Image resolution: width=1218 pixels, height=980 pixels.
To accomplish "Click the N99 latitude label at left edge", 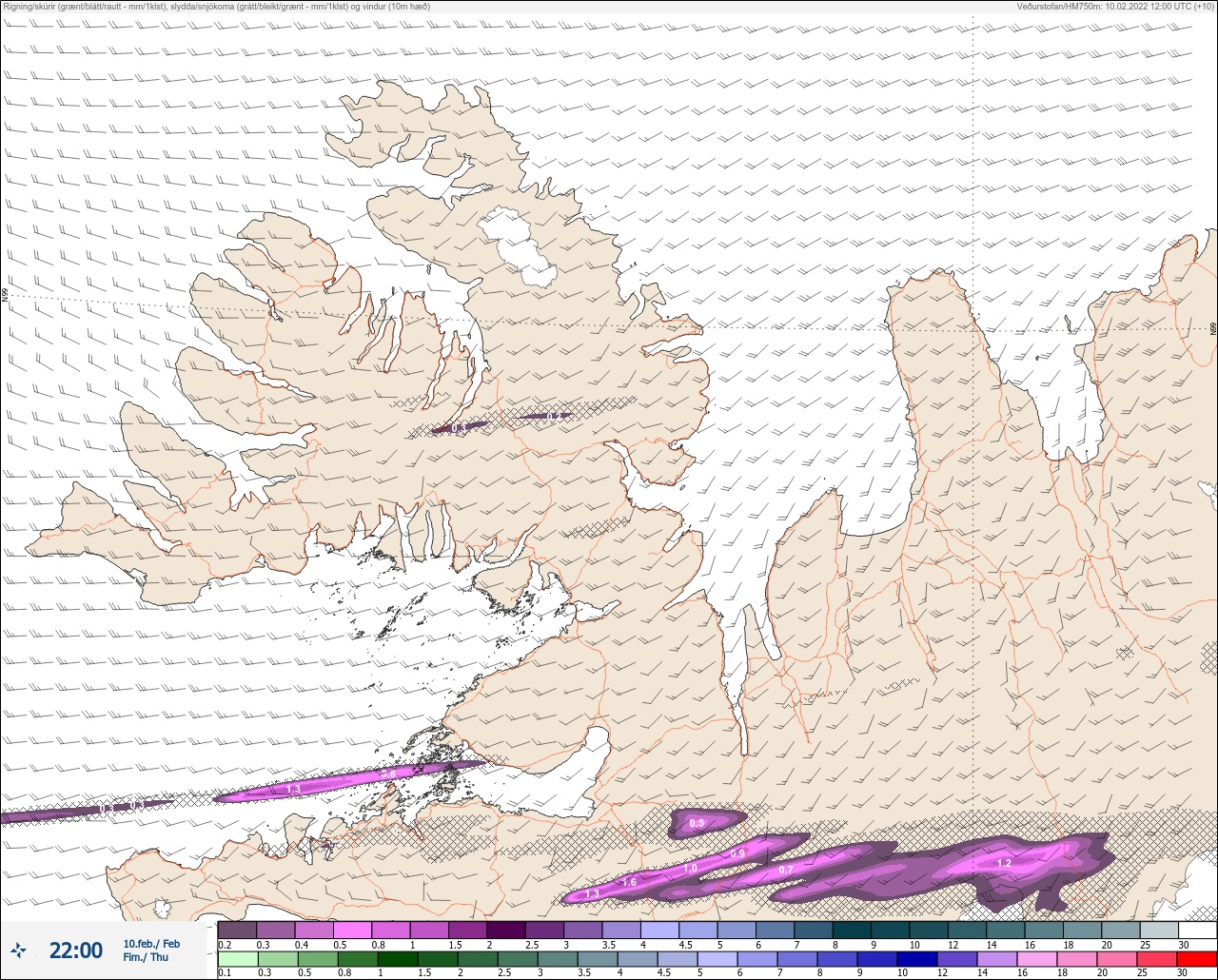I will (x=5, y=296).
